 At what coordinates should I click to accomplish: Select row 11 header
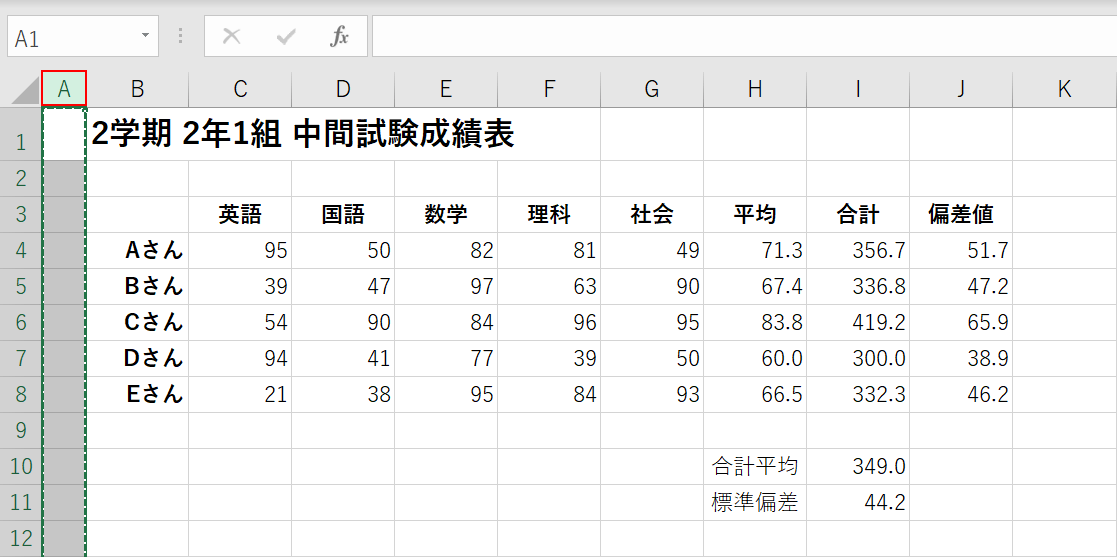pyautogui.click(x=21, y=503)
